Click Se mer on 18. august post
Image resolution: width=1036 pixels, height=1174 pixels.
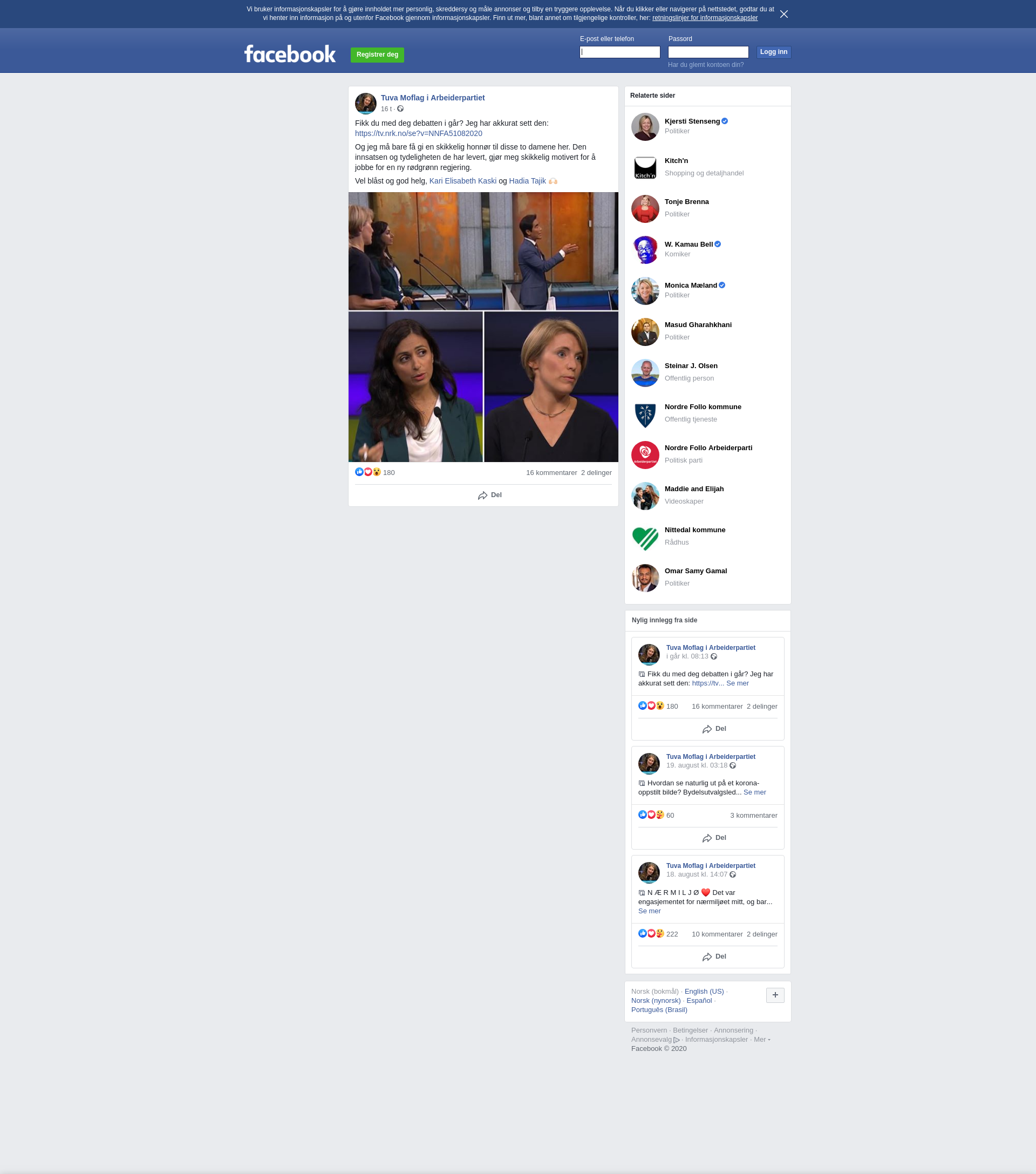(650, 911)
